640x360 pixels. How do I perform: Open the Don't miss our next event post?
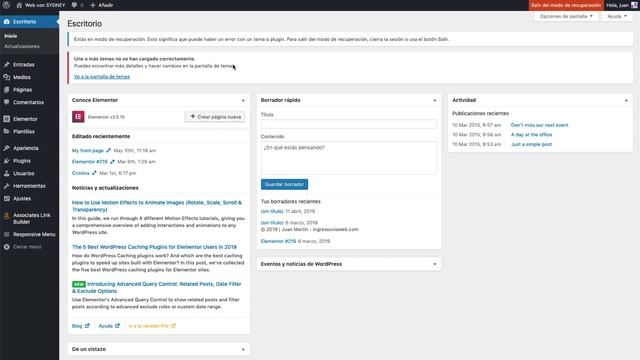[x=539, y=125]
